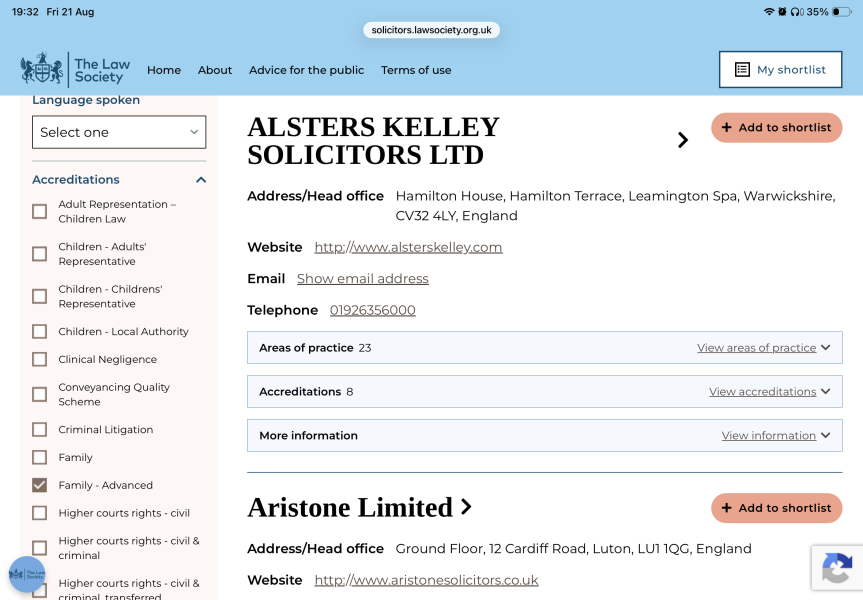Click the Language spoken heading
The width and height of the screenshot is (863, 600).
pos(86,100)
